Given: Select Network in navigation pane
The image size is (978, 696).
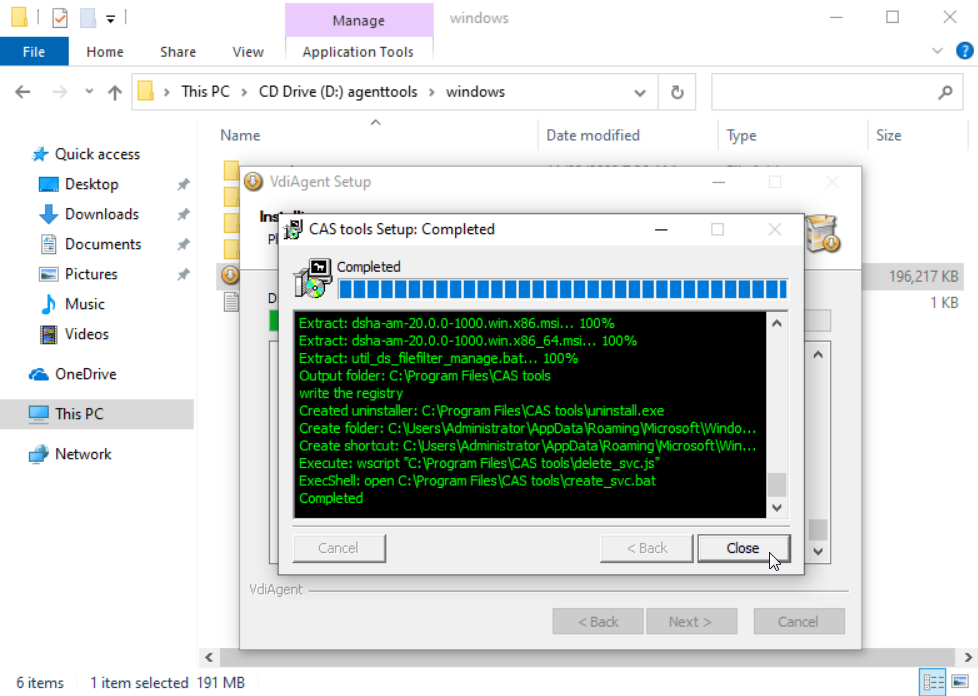Looking at the screenshot, I should 83,453.
